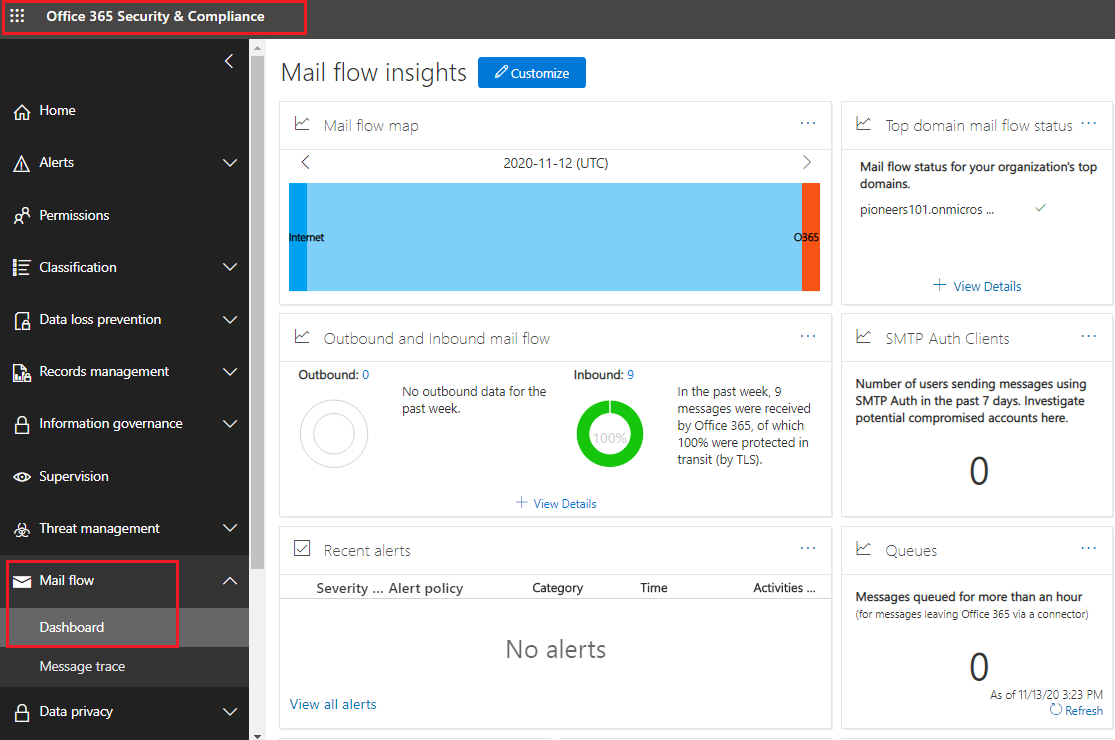Go to next date in Mail flow map
This screenshot has width=1115, height=740.
coord(806,163)
